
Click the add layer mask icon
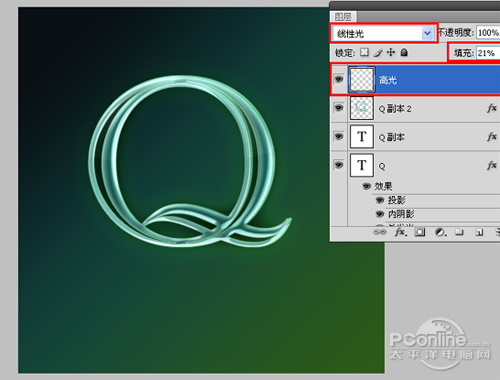420,232
